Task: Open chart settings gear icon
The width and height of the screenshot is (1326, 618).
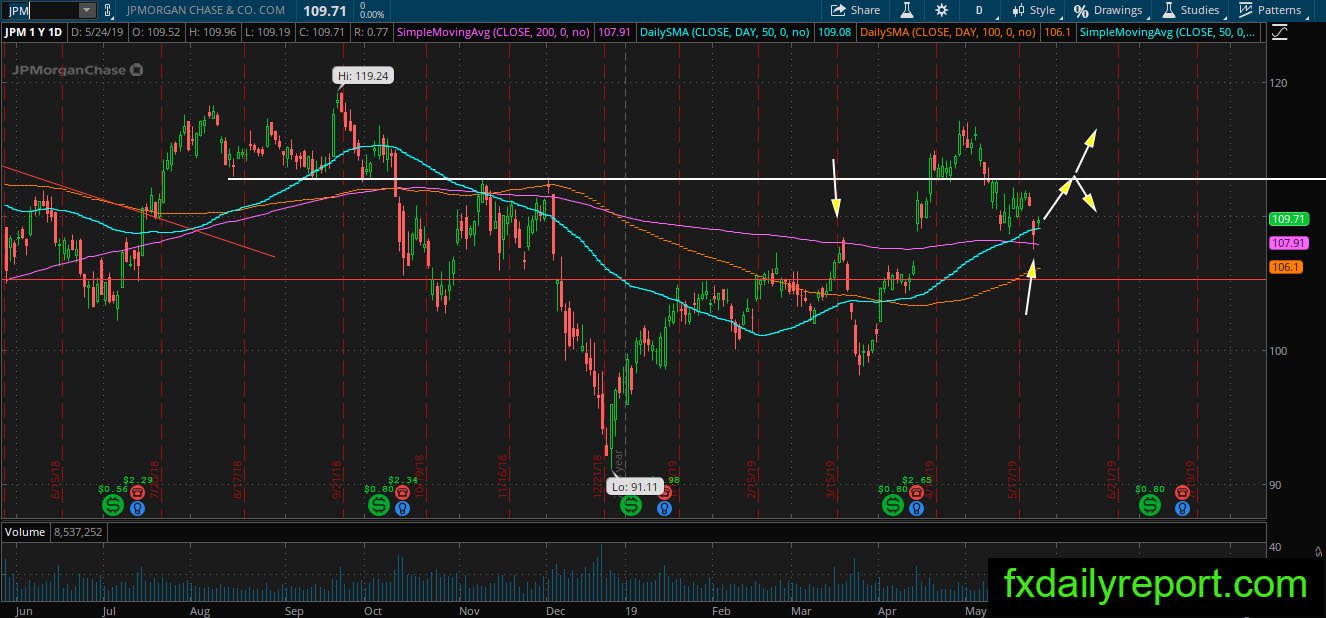Action: point(941,10)
